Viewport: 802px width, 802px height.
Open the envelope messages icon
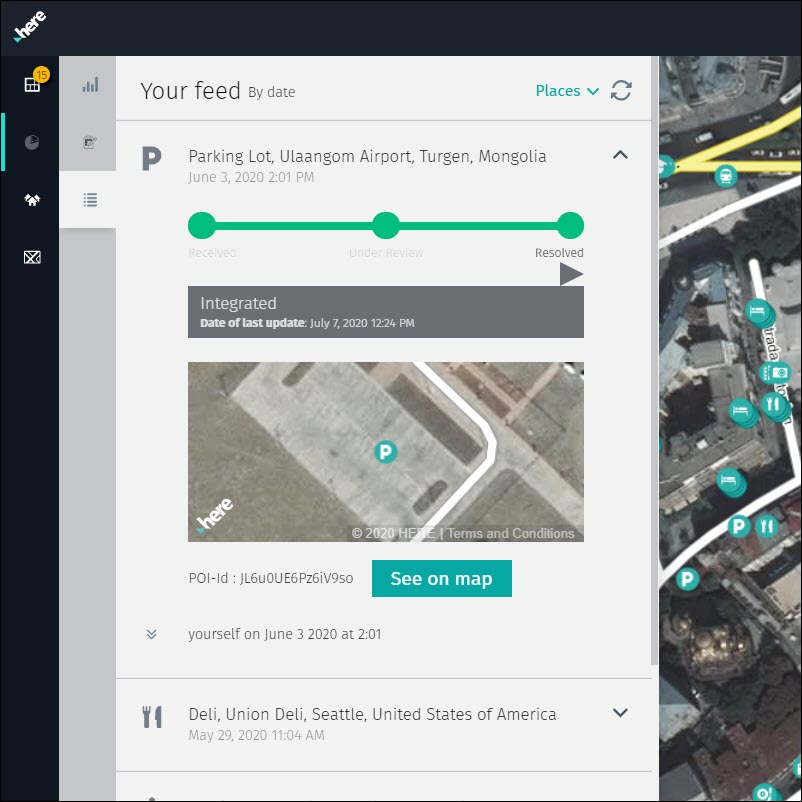[32, 257]
